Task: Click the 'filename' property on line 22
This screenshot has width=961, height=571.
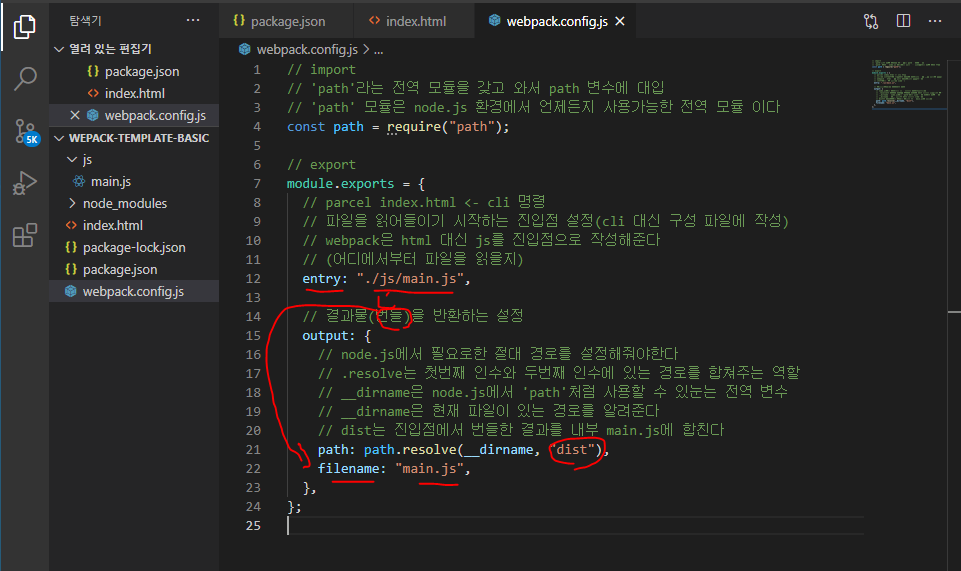Action: (348, 469)
